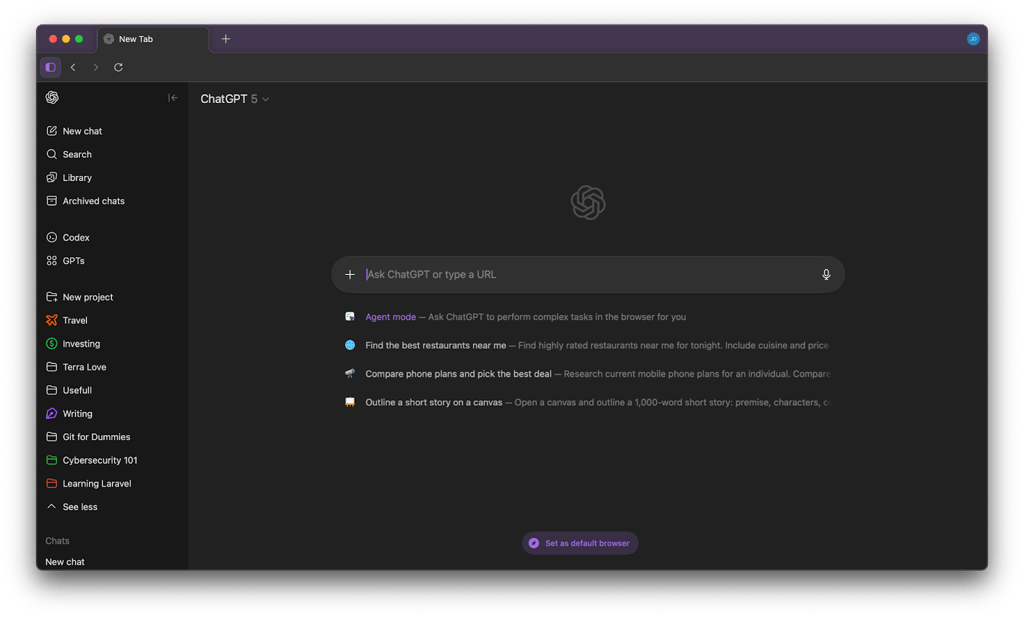The height and width of the screenshot is (618, 1024).
Task: Click the Chats section heading
Action: [57, 541]
